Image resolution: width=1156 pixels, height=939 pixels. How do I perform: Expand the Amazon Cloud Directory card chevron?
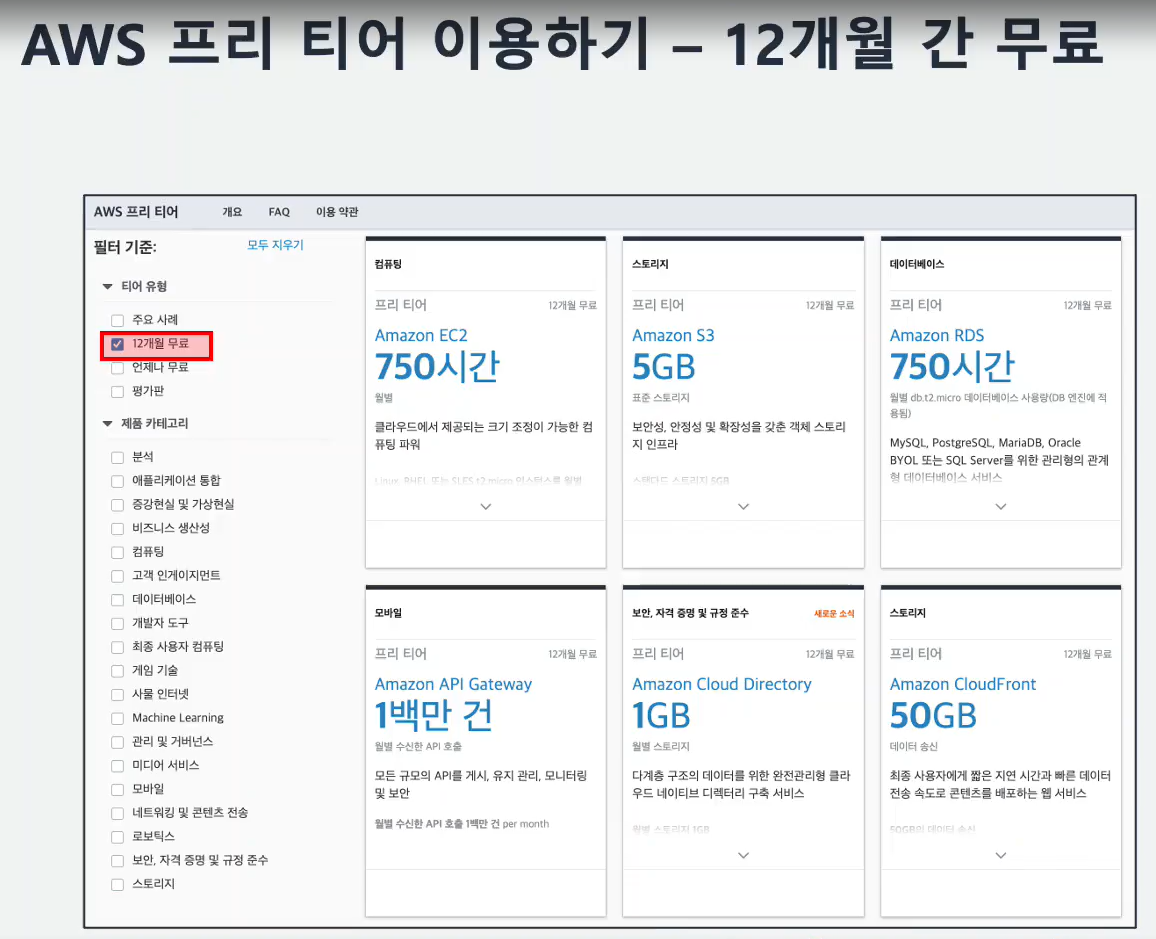coord(743,855)
